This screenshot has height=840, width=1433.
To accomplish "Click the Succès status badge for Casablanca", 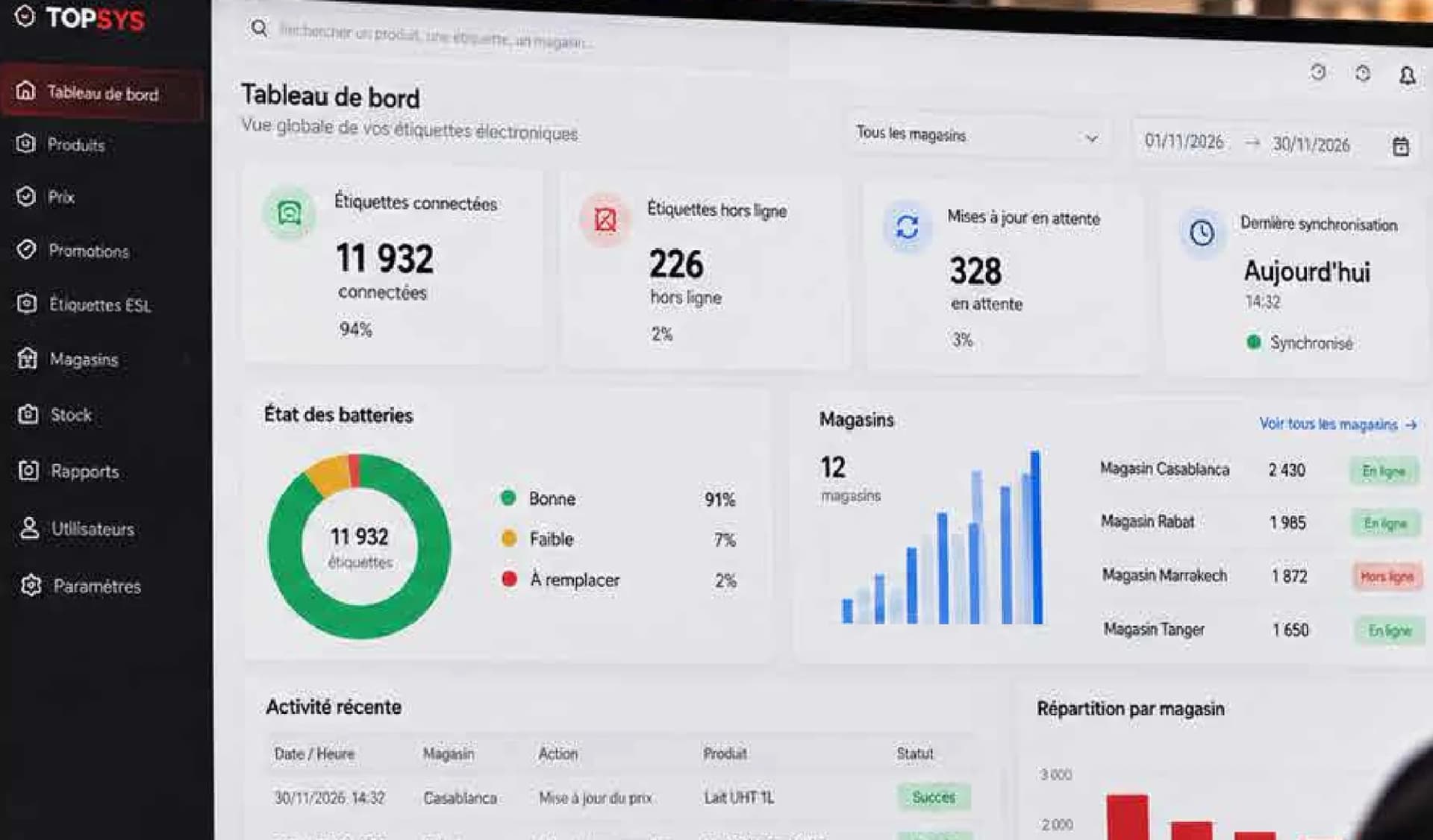I will tap(934, 797).
